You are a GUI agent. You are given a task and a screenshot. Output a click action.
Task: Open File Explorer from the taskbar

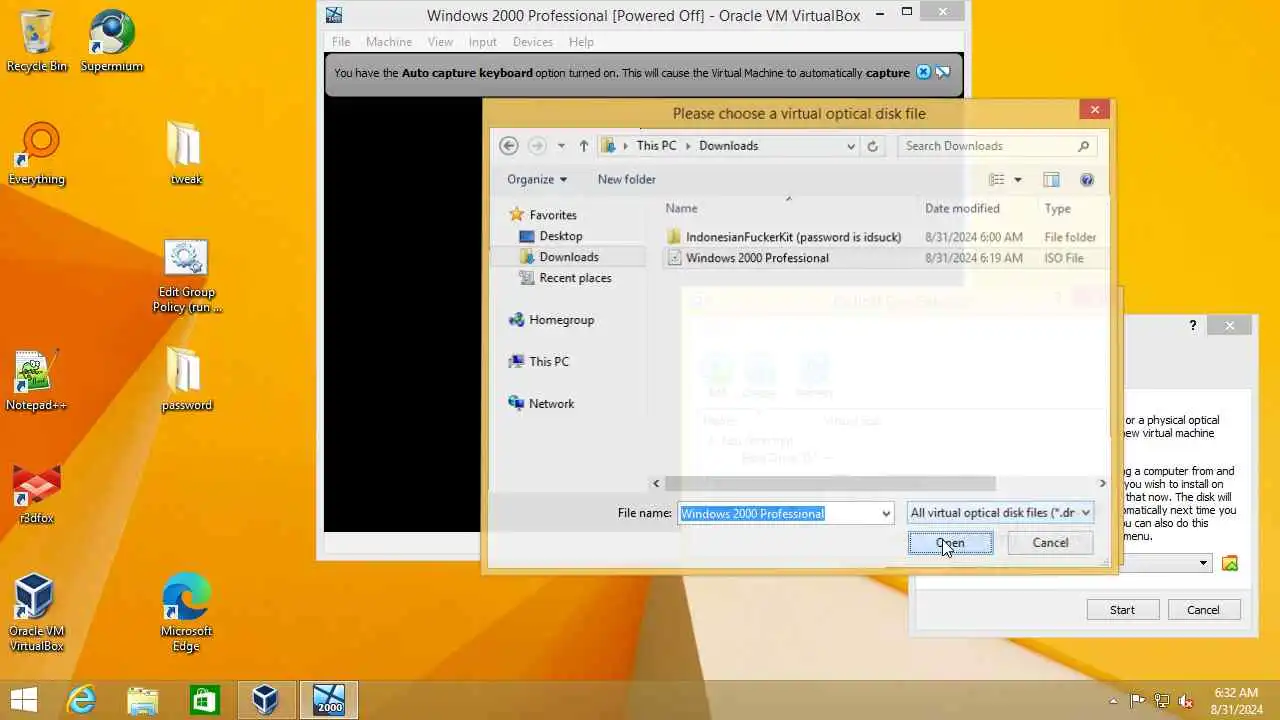tap(143, 700)
